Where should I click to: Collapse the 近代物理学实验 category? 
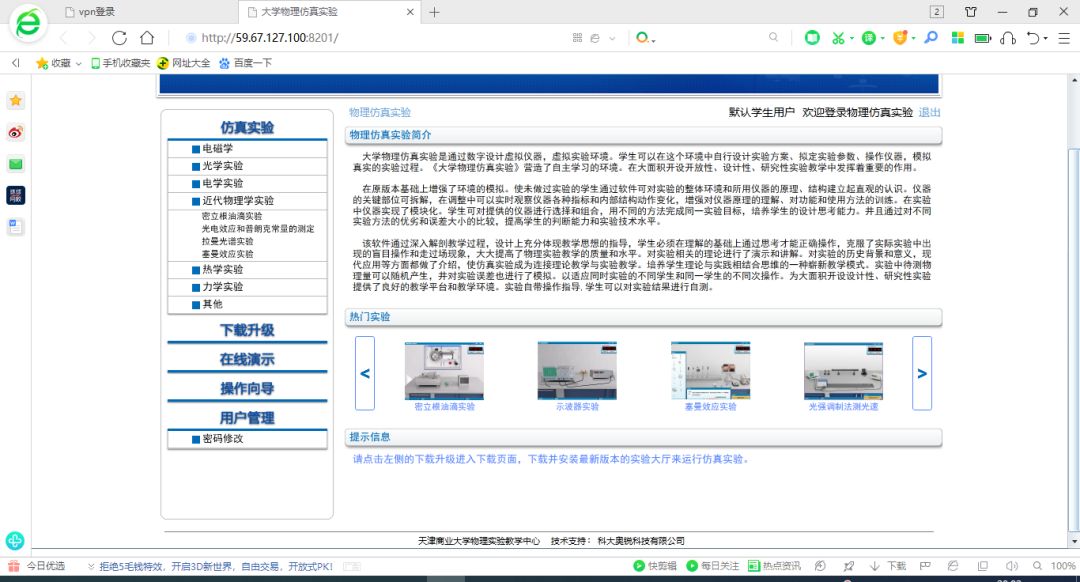237,200
